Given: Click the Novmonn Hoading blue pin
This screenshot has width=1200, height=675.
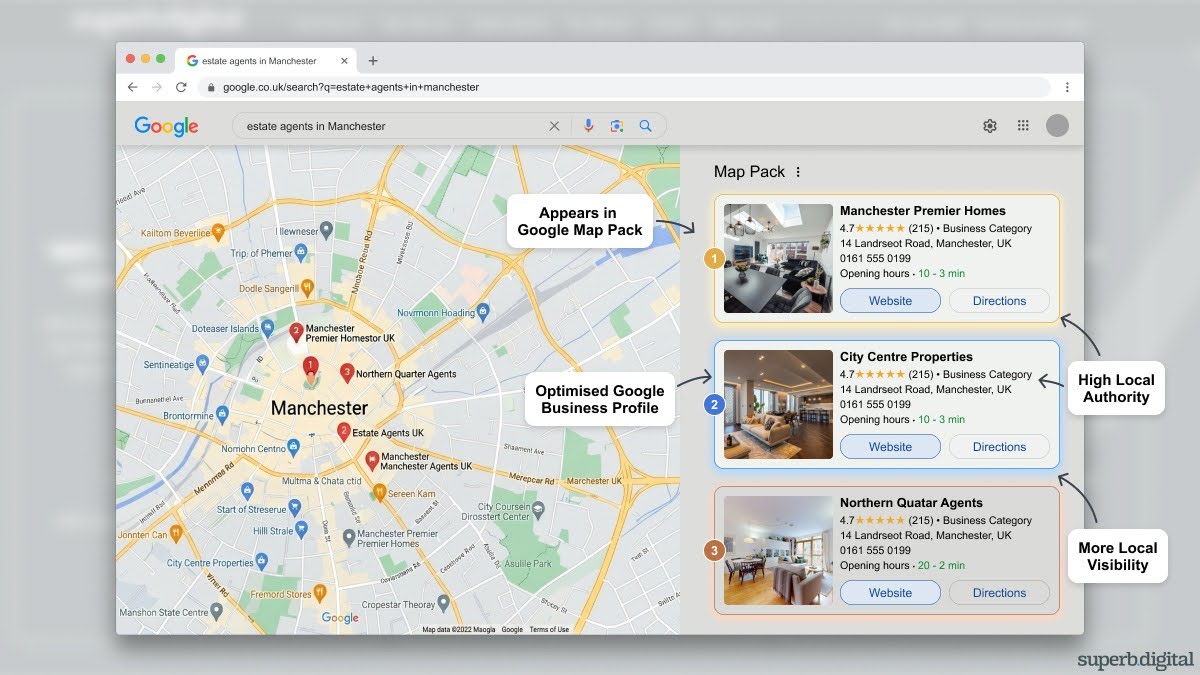Looking at the screenshot, I should point(483,312).
